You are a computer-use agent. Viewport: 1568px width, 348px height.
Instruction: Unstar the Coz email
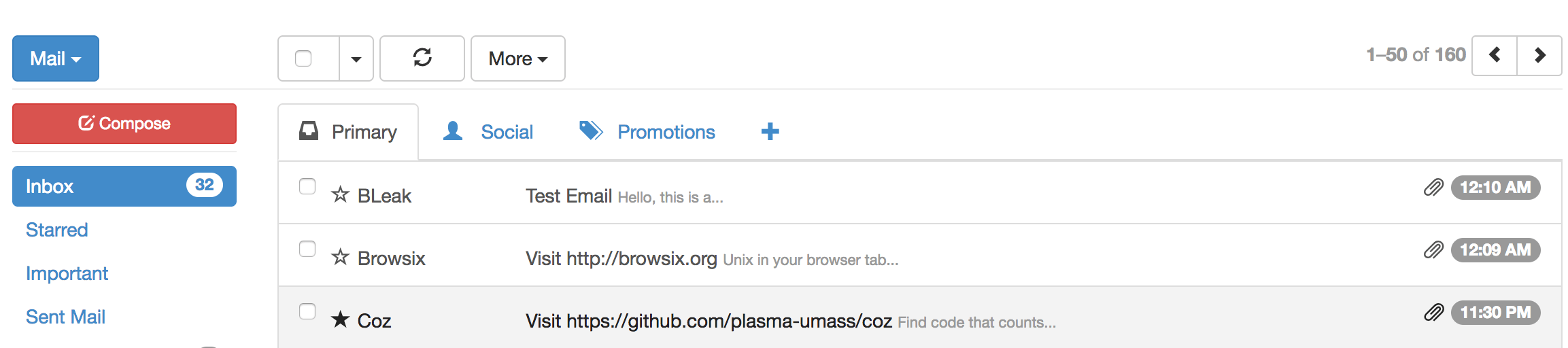340,319
